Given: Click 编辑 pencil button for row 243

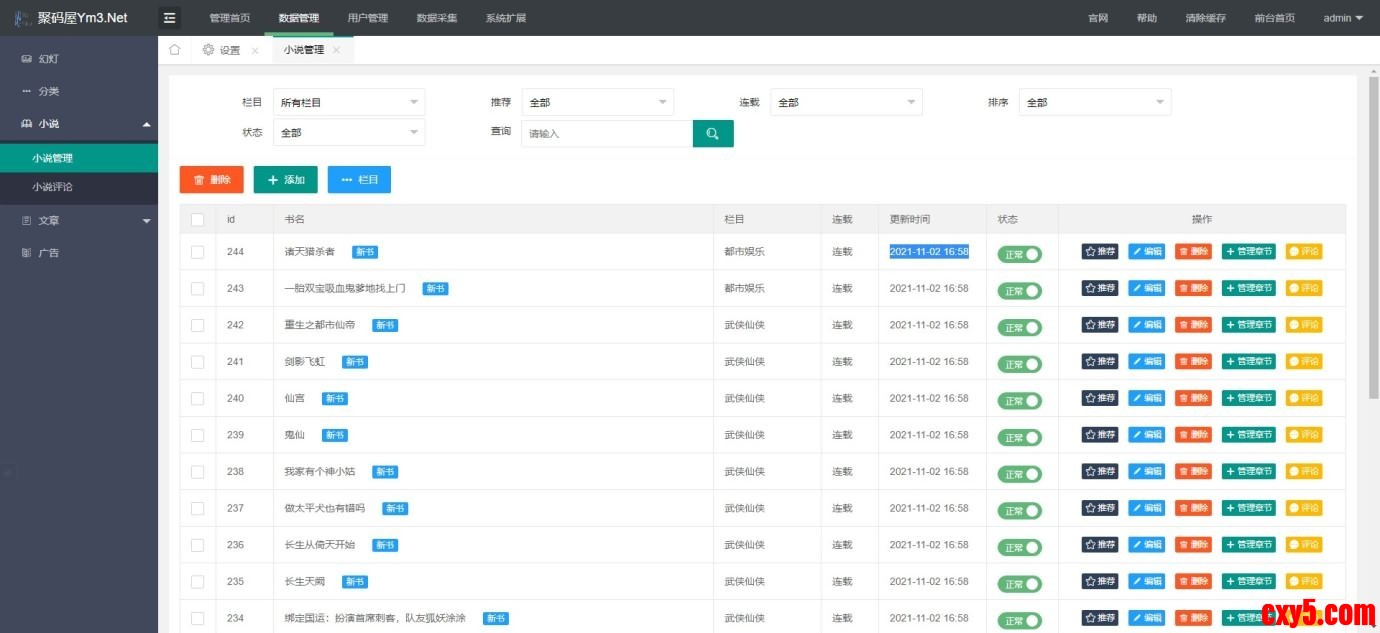Looking at the screenshot, I should click(x=1146, y=288).
